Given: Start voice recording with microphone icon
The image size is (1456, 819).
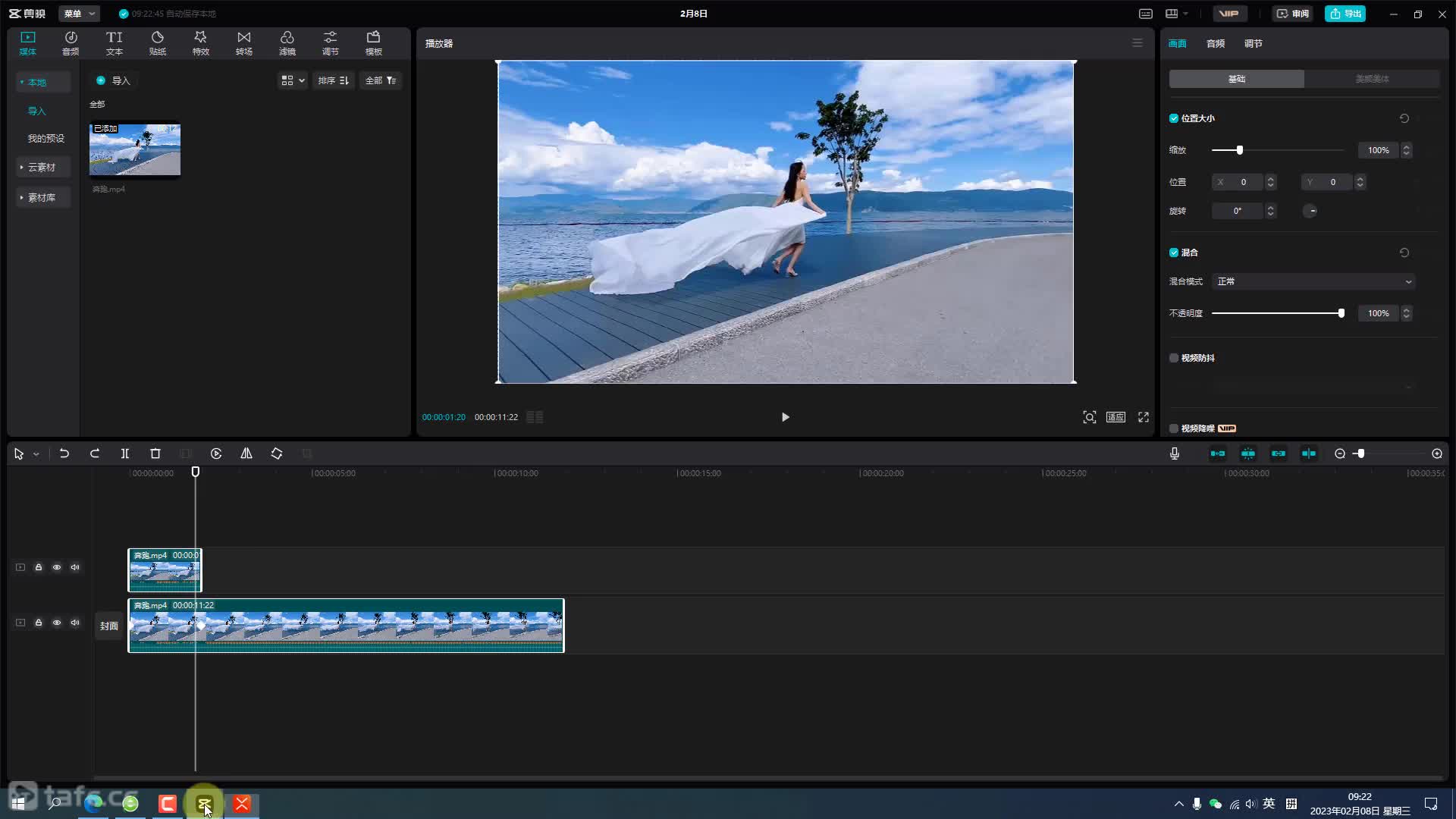Looking at the screenshot, I should point(1175,453).
